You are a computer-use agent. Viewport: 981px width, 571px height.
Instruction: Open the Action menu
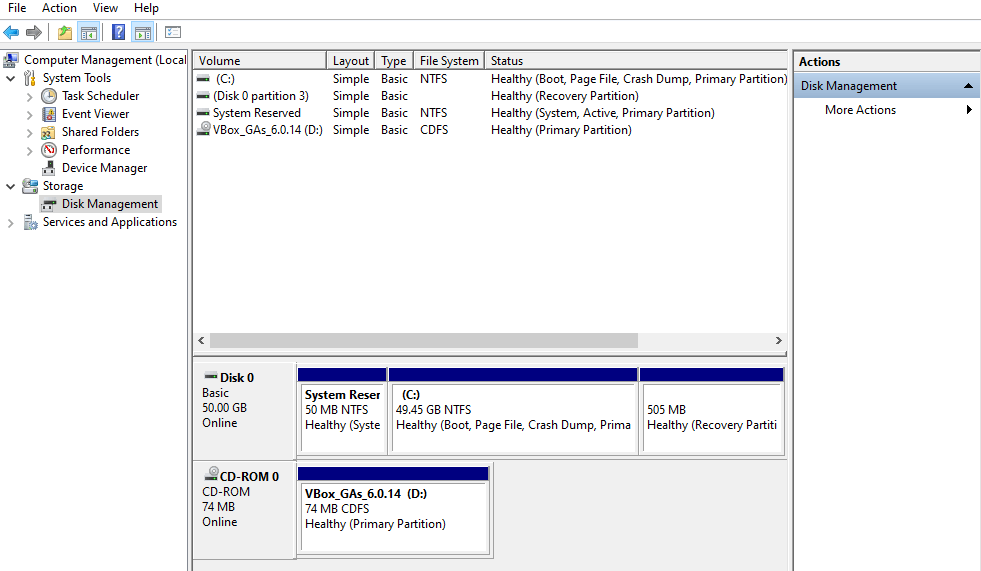click(59, 8)
